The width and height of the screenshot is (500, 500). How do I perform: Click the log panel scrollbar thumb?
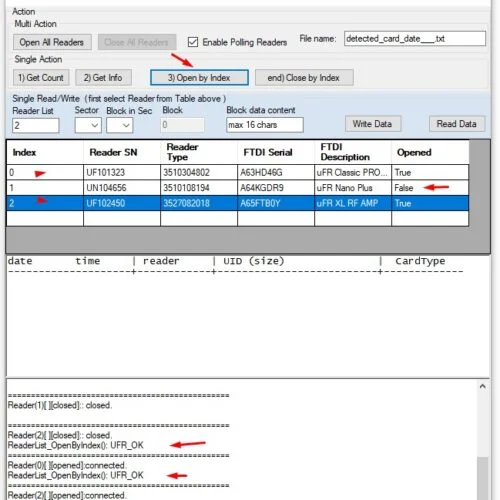(483, 478)
